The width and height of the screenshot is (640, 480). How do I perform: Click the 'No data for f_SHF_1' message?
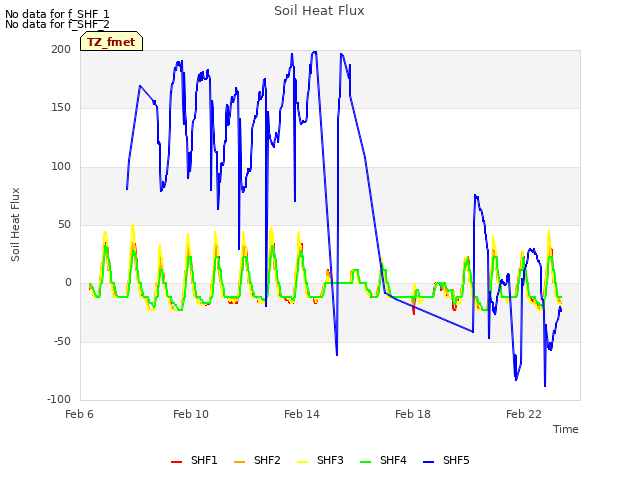click(57, 14)
